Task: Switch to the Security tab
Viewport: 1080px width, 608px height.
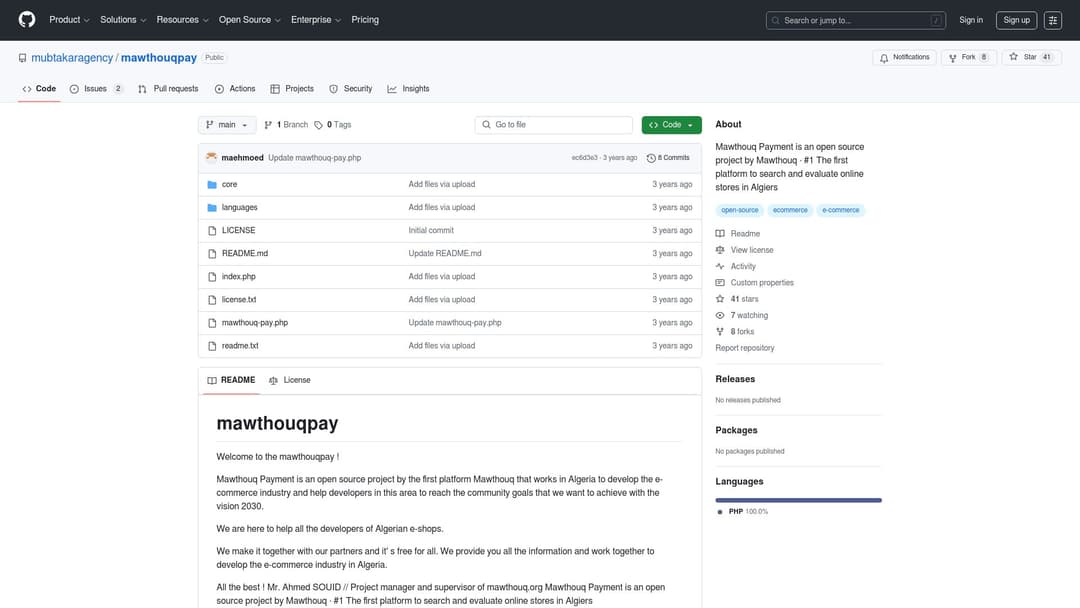Action: point(351,89)
